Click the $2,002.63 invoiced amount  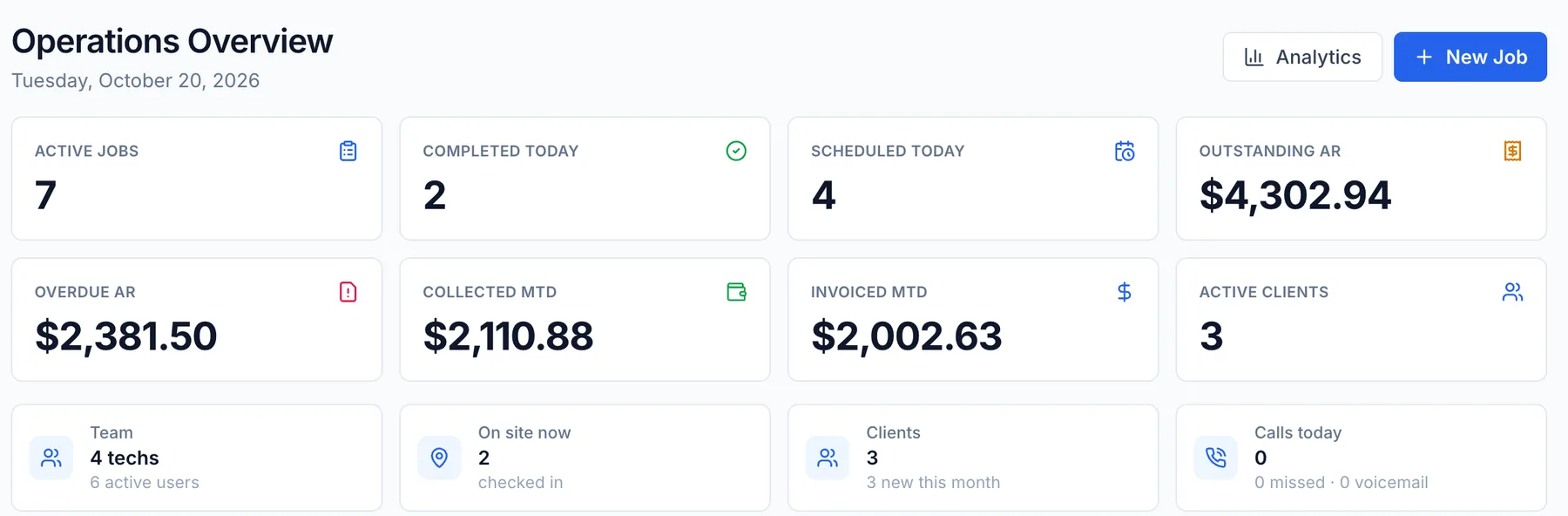click(x=907, y=336)
